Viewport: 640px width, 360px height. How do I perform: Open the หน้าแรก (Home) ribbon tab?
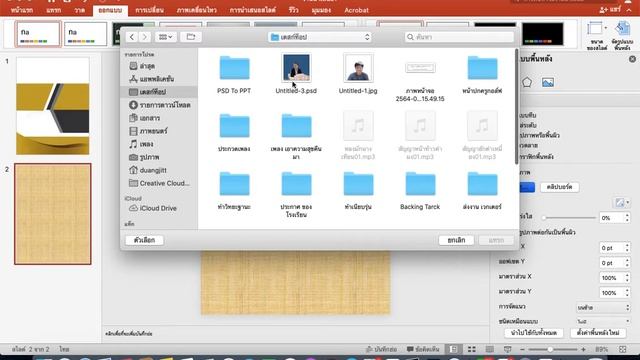point(22,10)
